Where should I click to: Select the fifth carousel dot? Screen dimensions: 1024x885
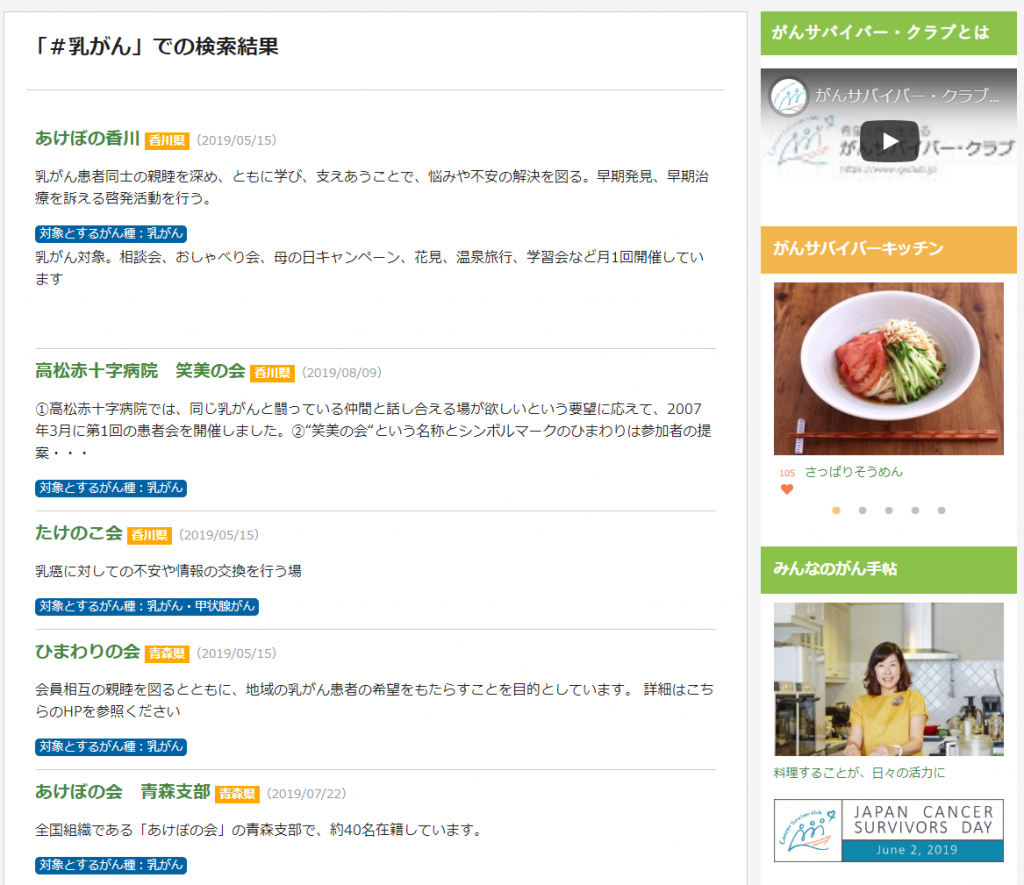pyautogui.click(x=941, y=510)
